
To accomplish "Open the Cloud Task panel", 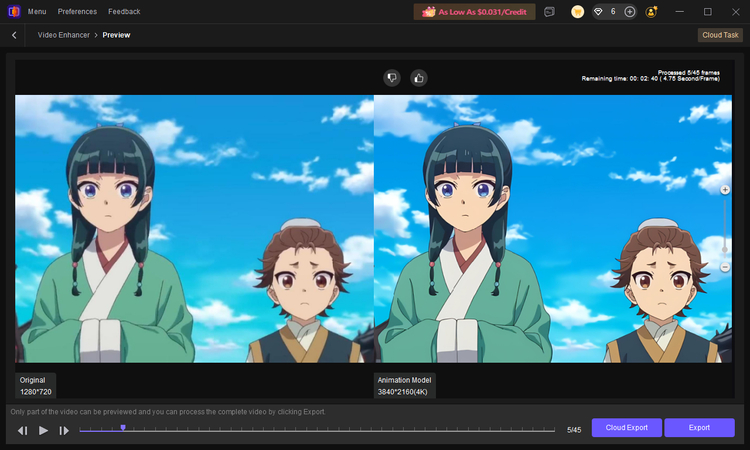I will tap(720, 35).
